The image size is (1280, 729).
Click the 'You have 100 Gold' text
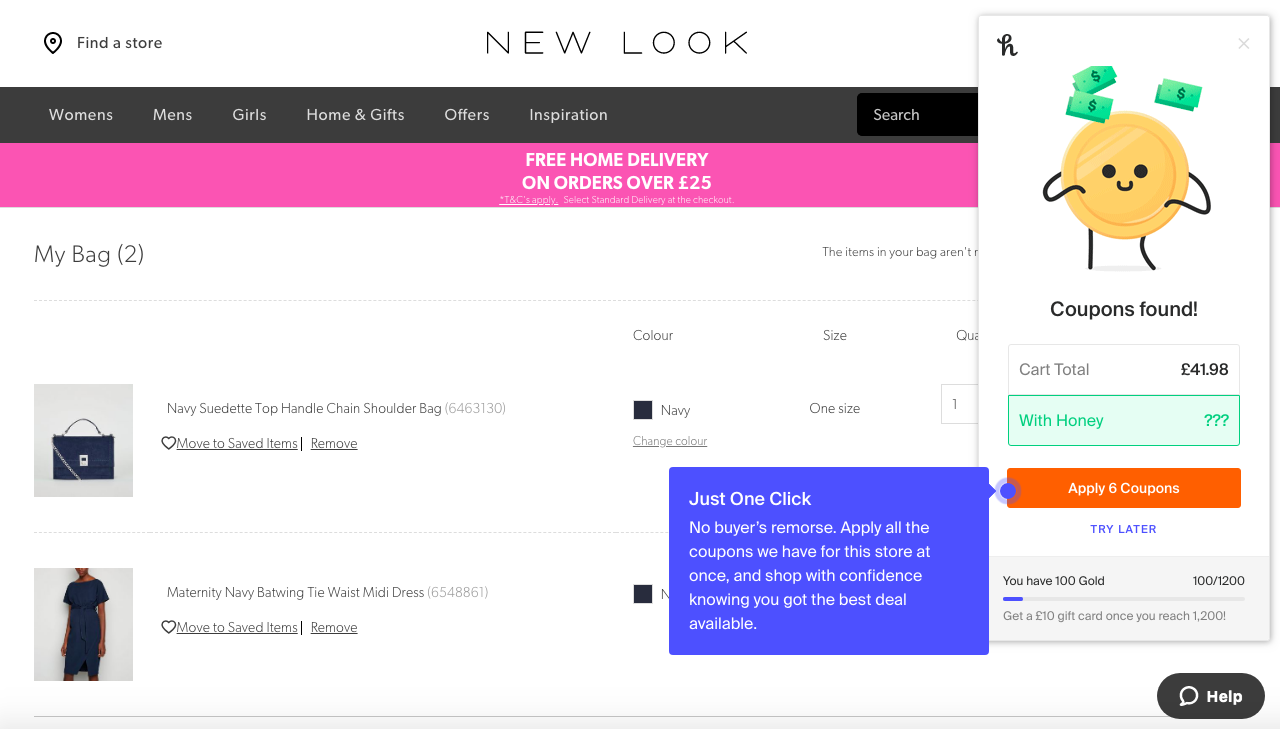[1054, 581]
